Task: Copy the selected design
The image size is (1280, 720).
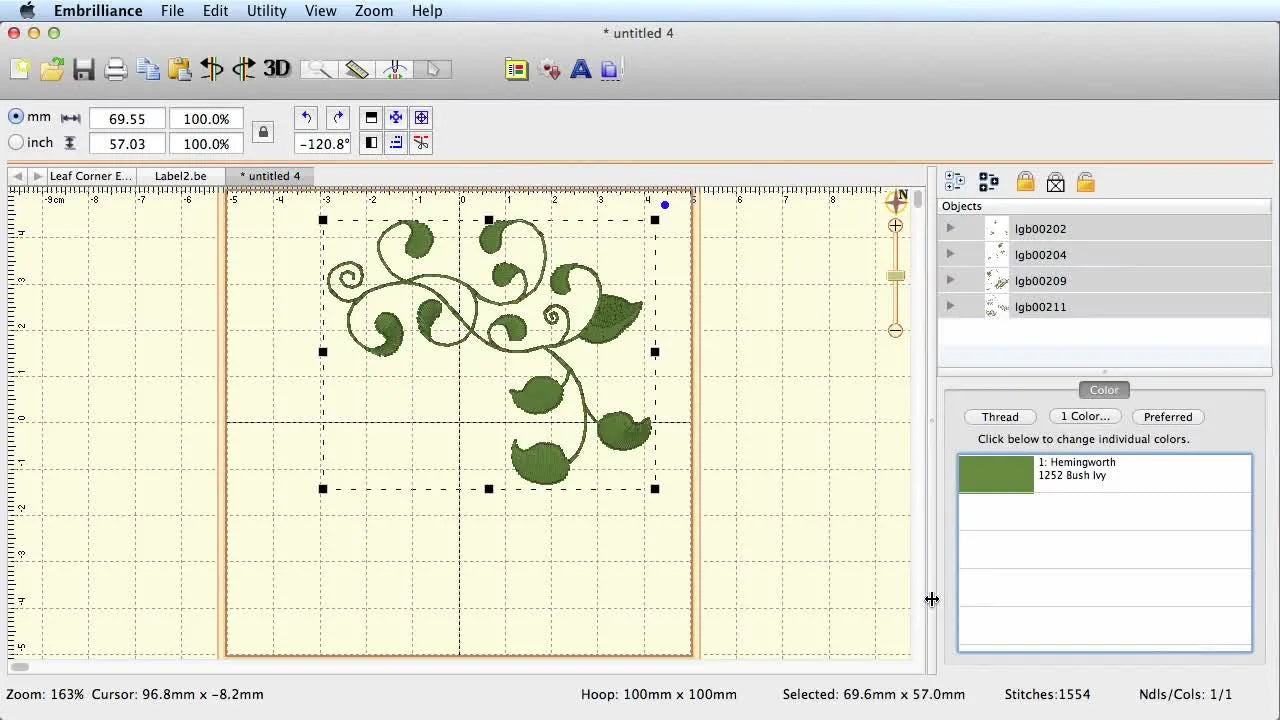Action: click(148, 69)
